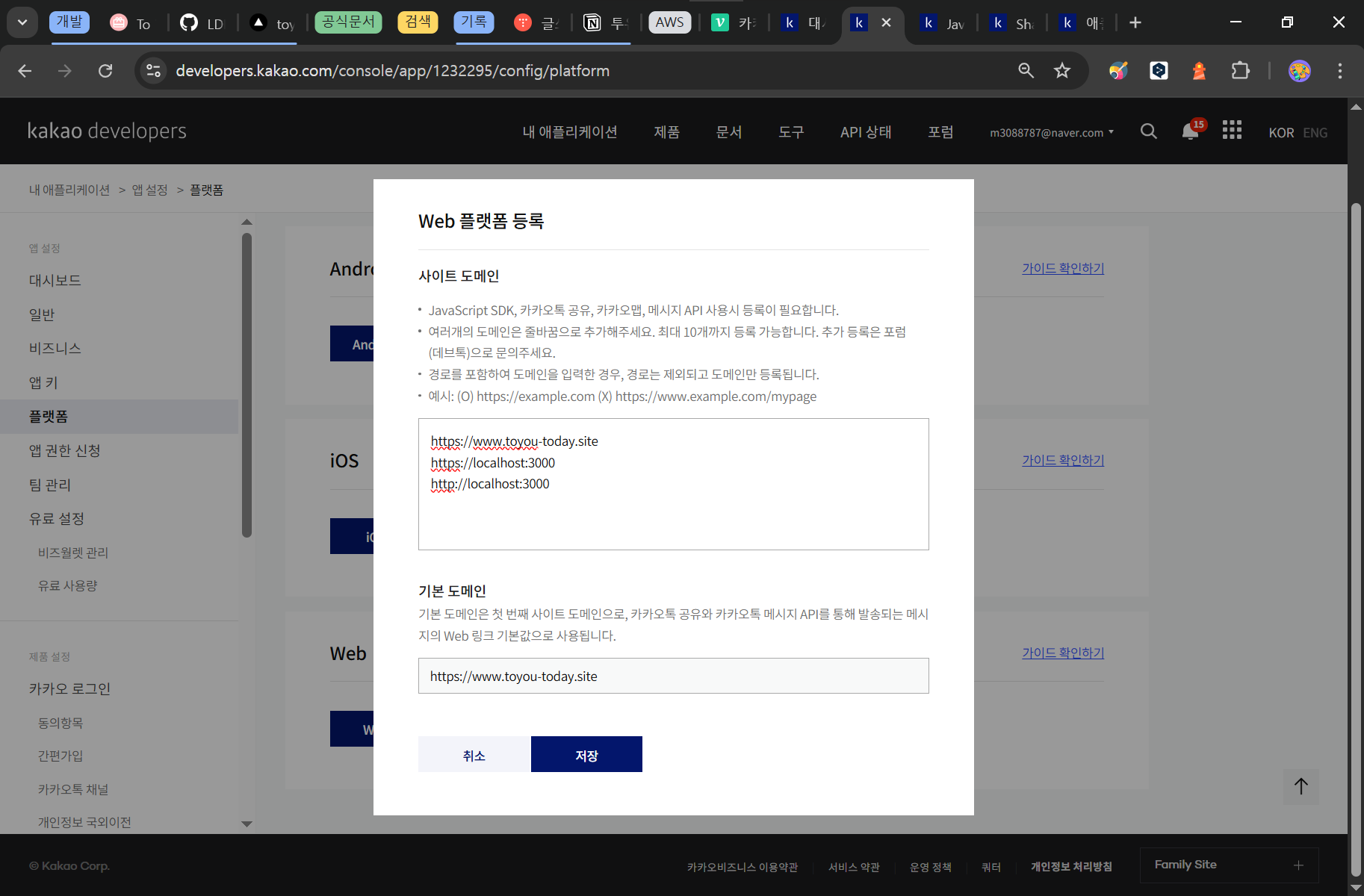The image size is (1364, 896).
Task: Click the zoom magnifier icon in address bar
Action: (x=1026, y=71)
